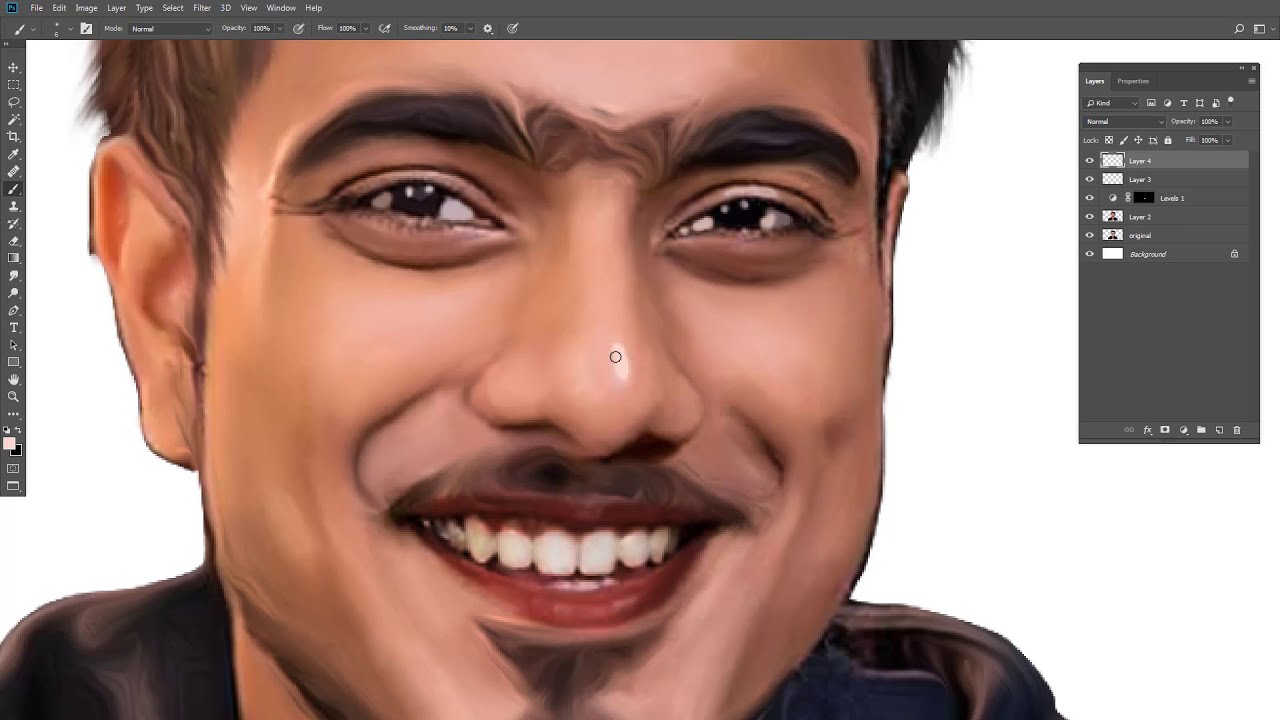This screenshot has width=1280, height=720.
Task: Select the Pen tool
Action: (13, 310)
